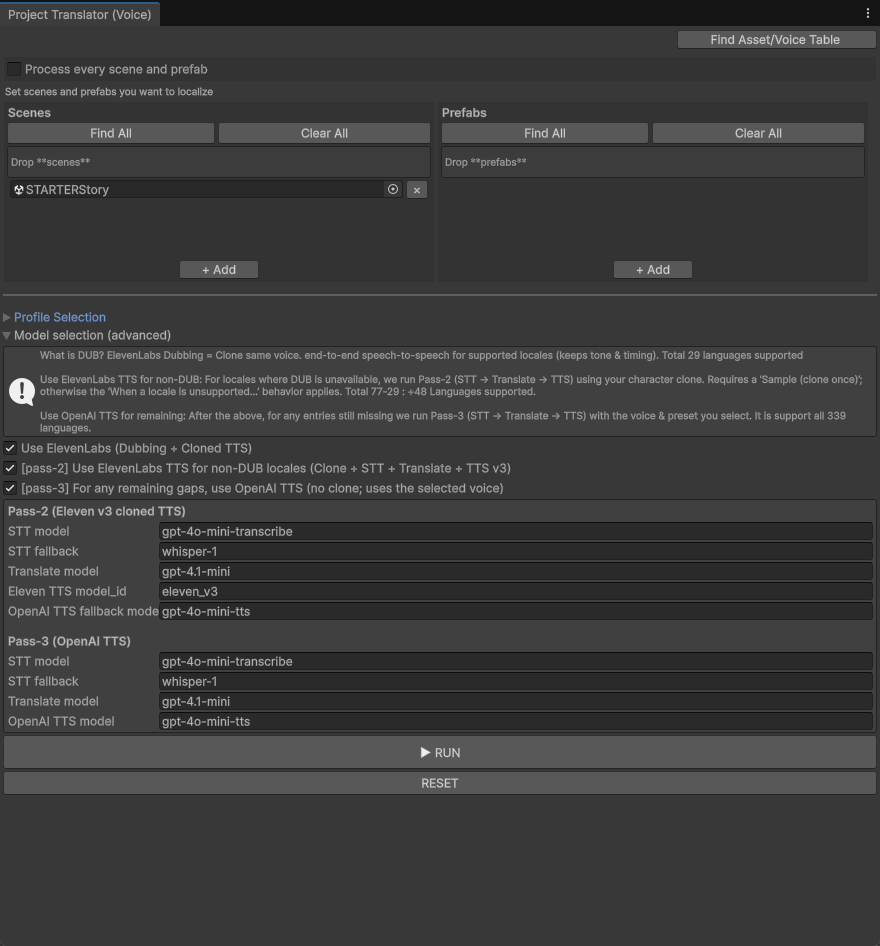This screenshot has width=880, height=946.
Task: Click Find Asset/Voice Table
Action: pyautogui.click(x=777, y=39)
